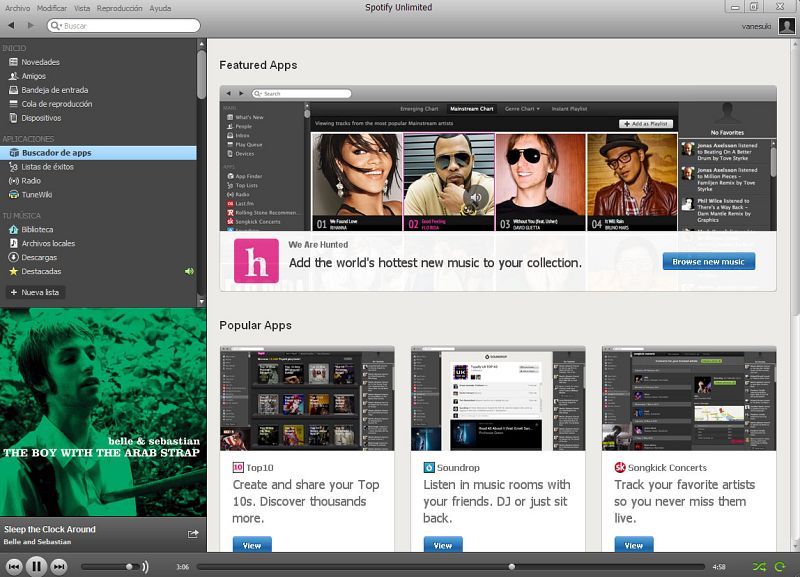
Task: Click the Belle & Sebastian album artwork
Action: tap(103, 412)
